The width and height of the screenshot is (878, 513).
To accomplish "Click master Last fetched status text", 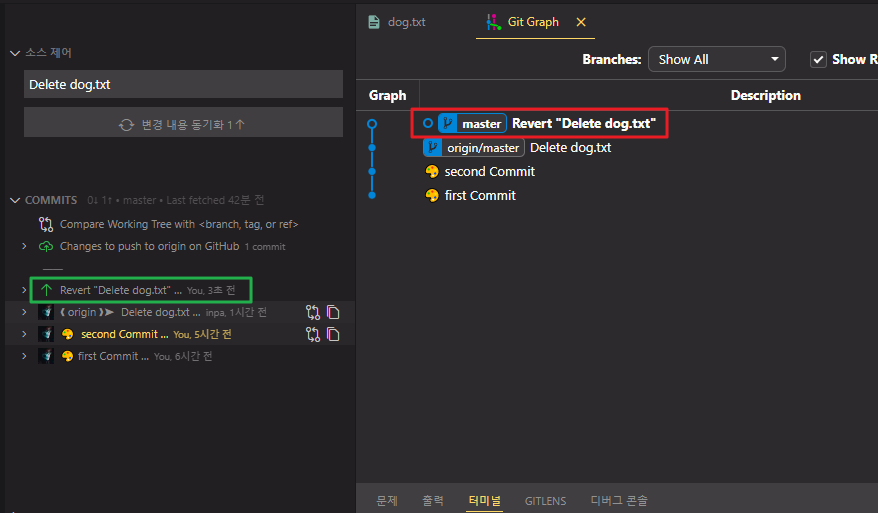I will click(x=193, y=200).
